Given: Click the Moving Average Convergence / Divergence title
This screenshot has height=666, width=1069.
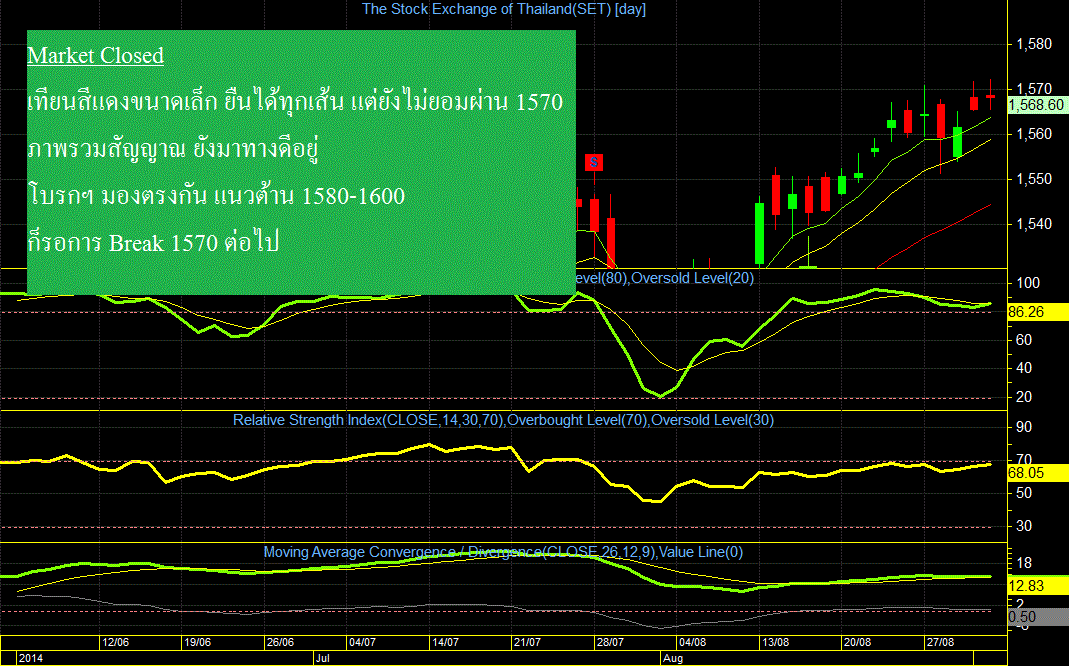Looking at the screenshot, I should [503, 552].
